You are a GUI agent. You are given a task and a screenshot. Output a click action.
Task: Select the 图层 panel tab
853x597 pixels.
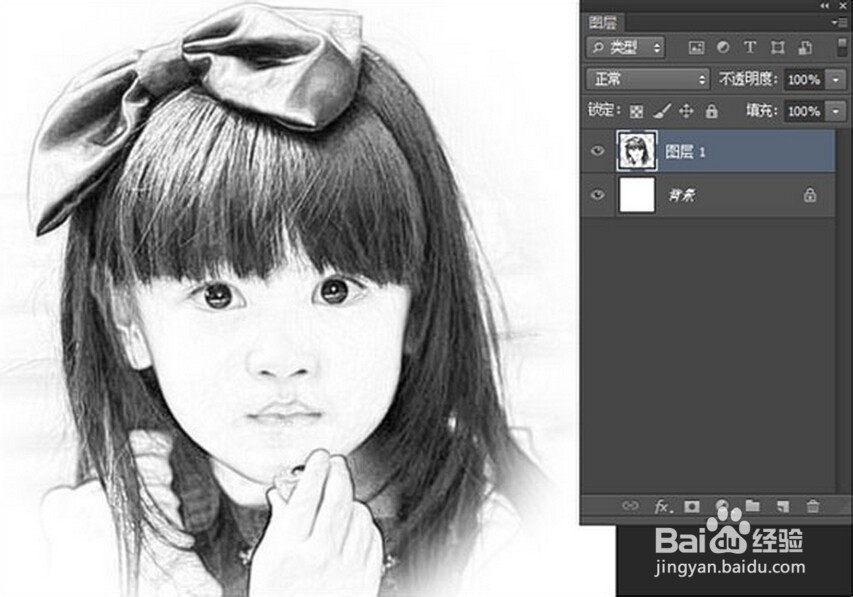coord(603,22)
